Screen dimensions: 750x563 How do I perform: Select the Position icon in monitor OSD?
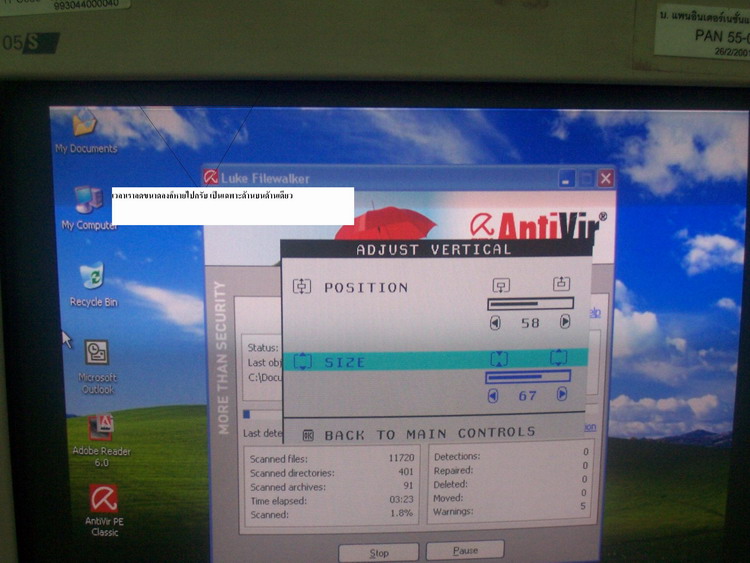pos(302,286)
